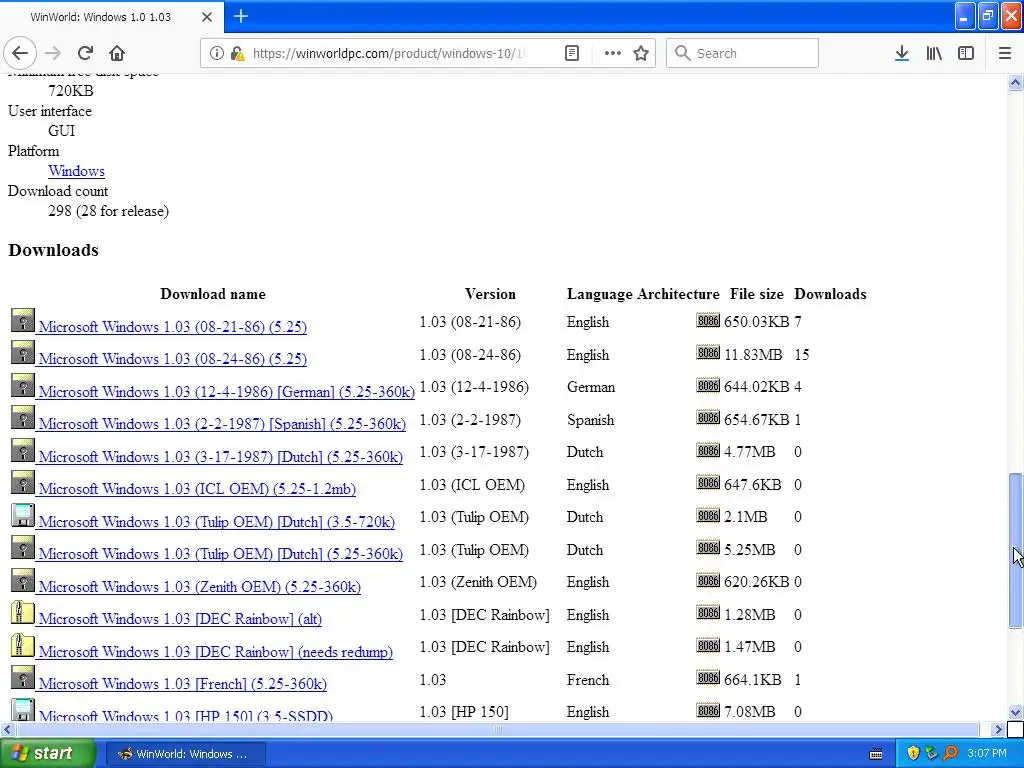
Task: Open Tulip OEM Dutch (5.25-360k) link
Action: (221, 553)
